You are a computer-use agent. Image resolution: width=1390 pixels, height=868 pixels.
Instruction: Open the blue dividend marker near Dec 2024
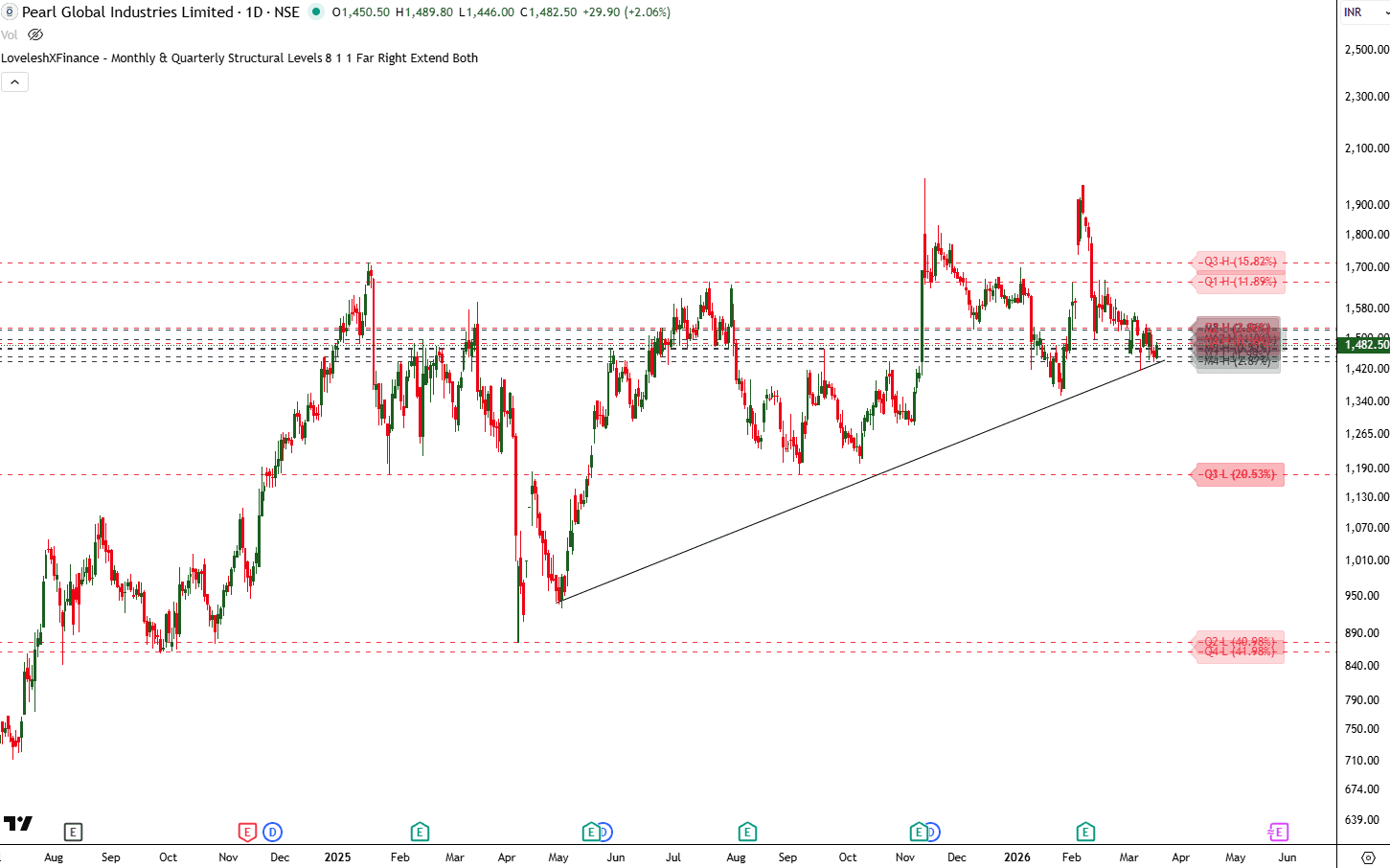pyautogui.click(x=273, y=832)
